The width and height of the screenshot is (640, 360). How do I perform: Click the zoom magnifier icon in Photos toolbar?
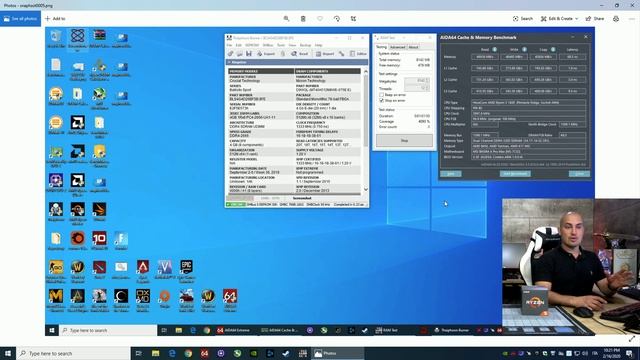point(286,19)
